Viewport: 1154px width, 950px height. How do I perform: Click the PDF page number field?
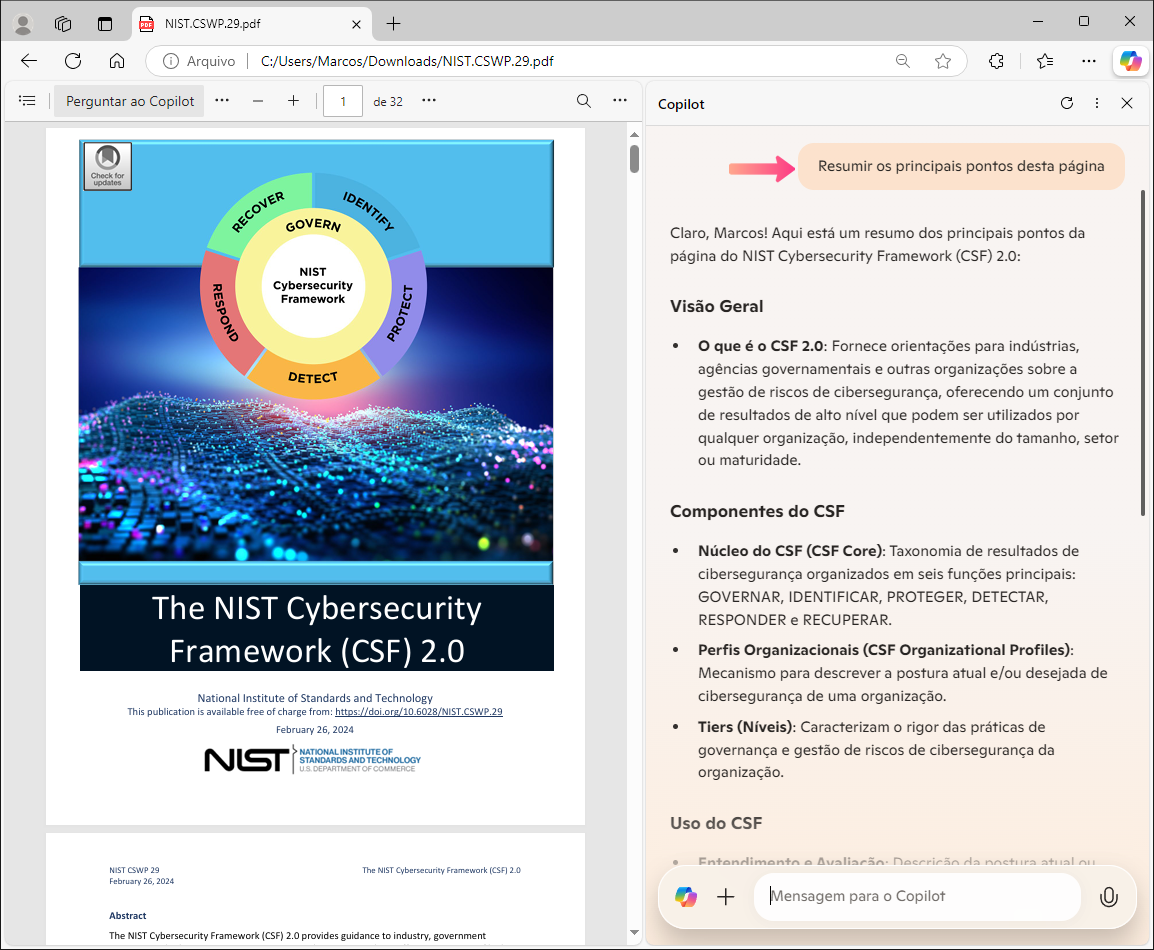pos(343,102)
